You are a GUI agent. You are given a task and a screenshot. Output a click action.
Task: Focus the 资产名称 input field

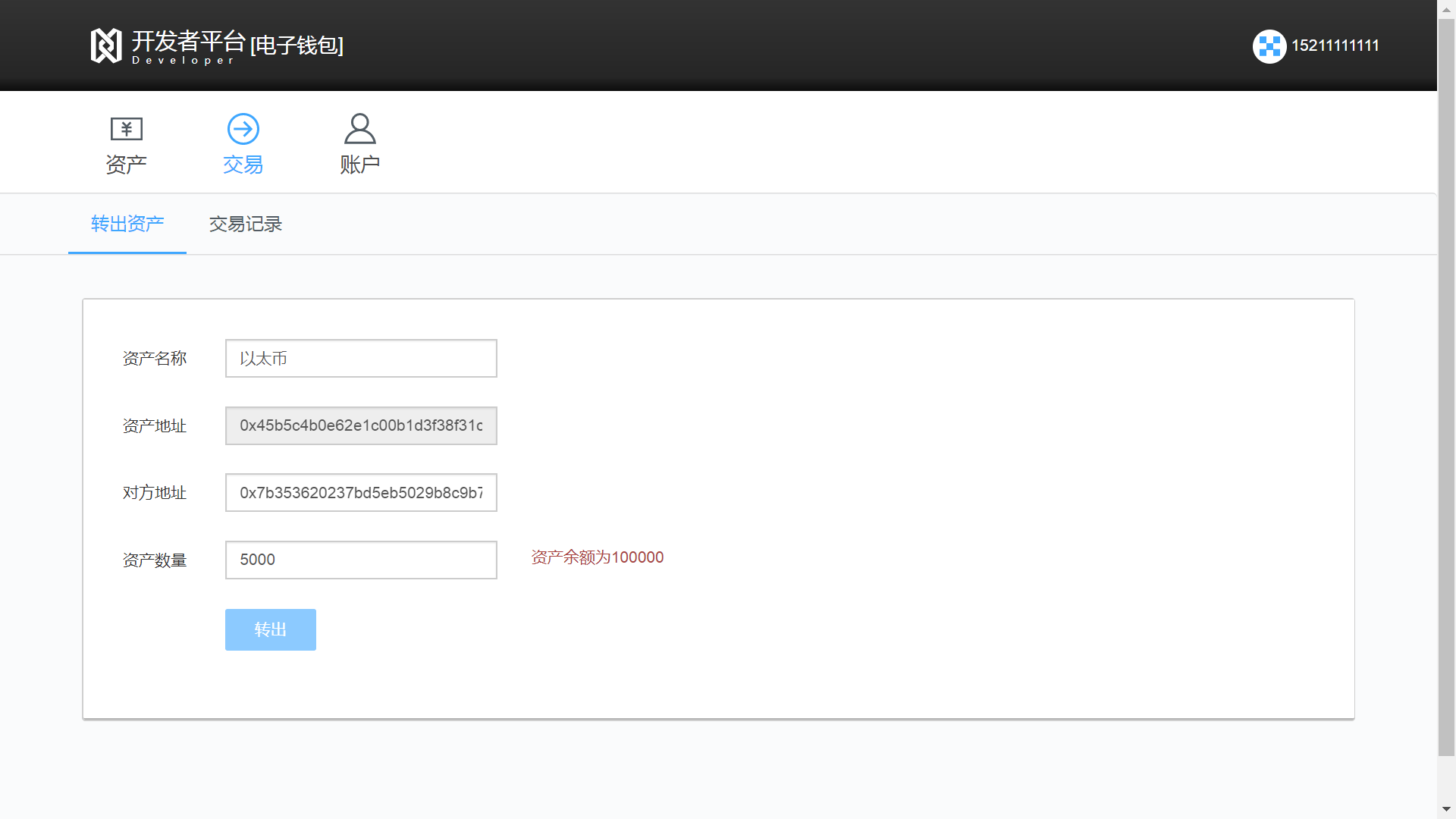click(x=361, y=358)
